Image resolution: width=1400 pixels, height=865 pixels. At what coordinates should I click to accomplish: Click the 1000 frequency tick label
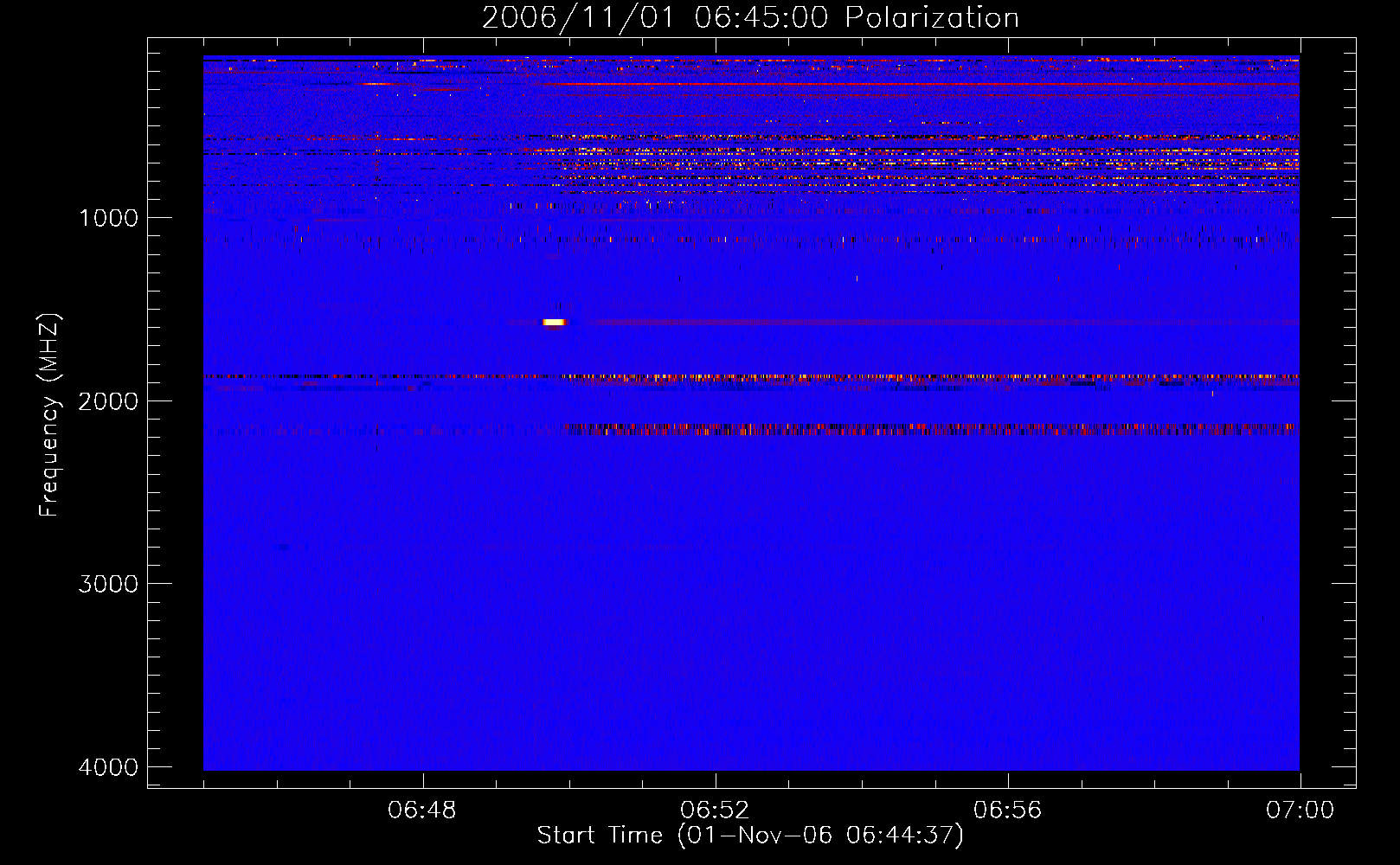pyautogui.click(x=108, y=218)
